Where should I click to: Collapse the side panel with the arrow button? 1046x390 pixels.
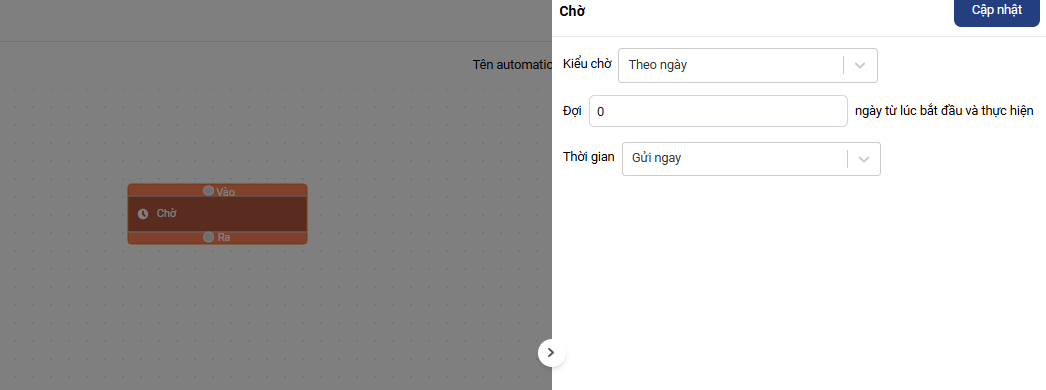click(x=551, y=353)
